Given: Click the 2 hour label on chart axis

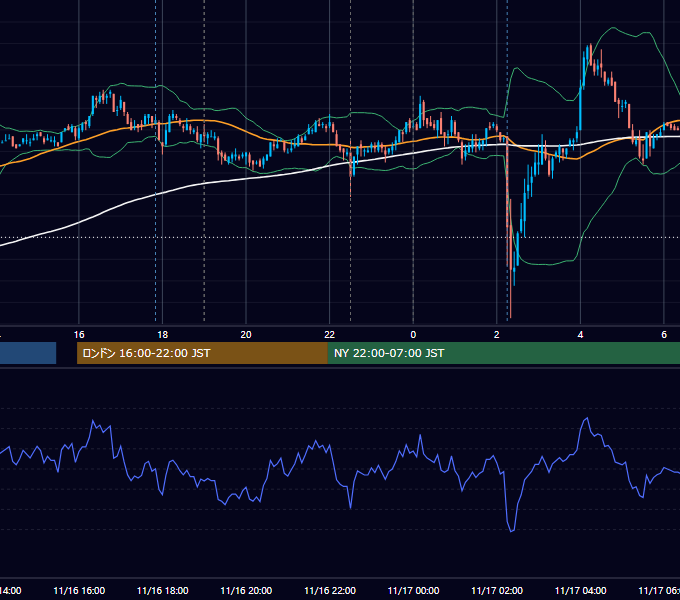Looking at the screenshot, I should (x=497, y=335).
